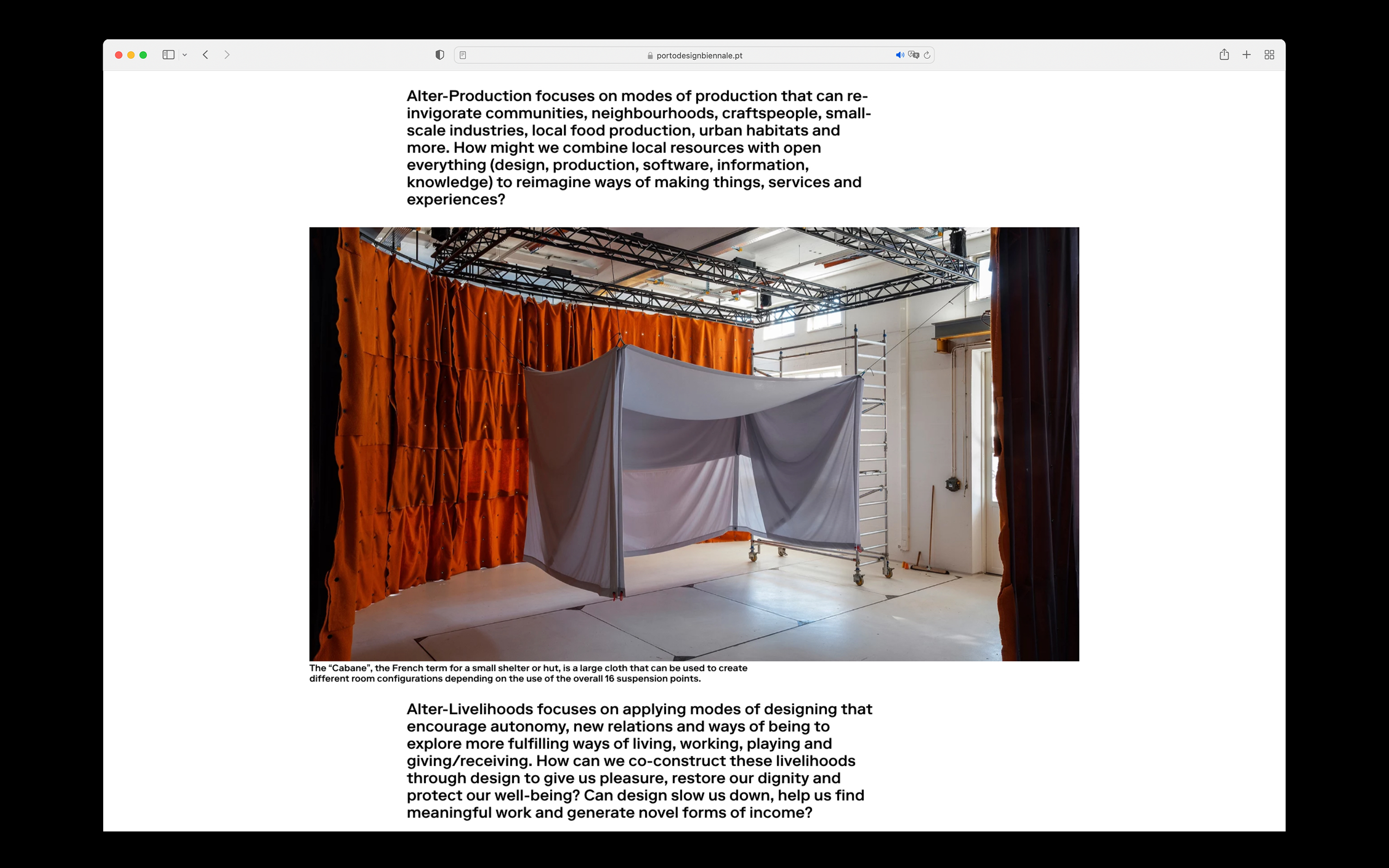Open a new tab
This screenshot has width=1389, height=868.
(1246, 55)
